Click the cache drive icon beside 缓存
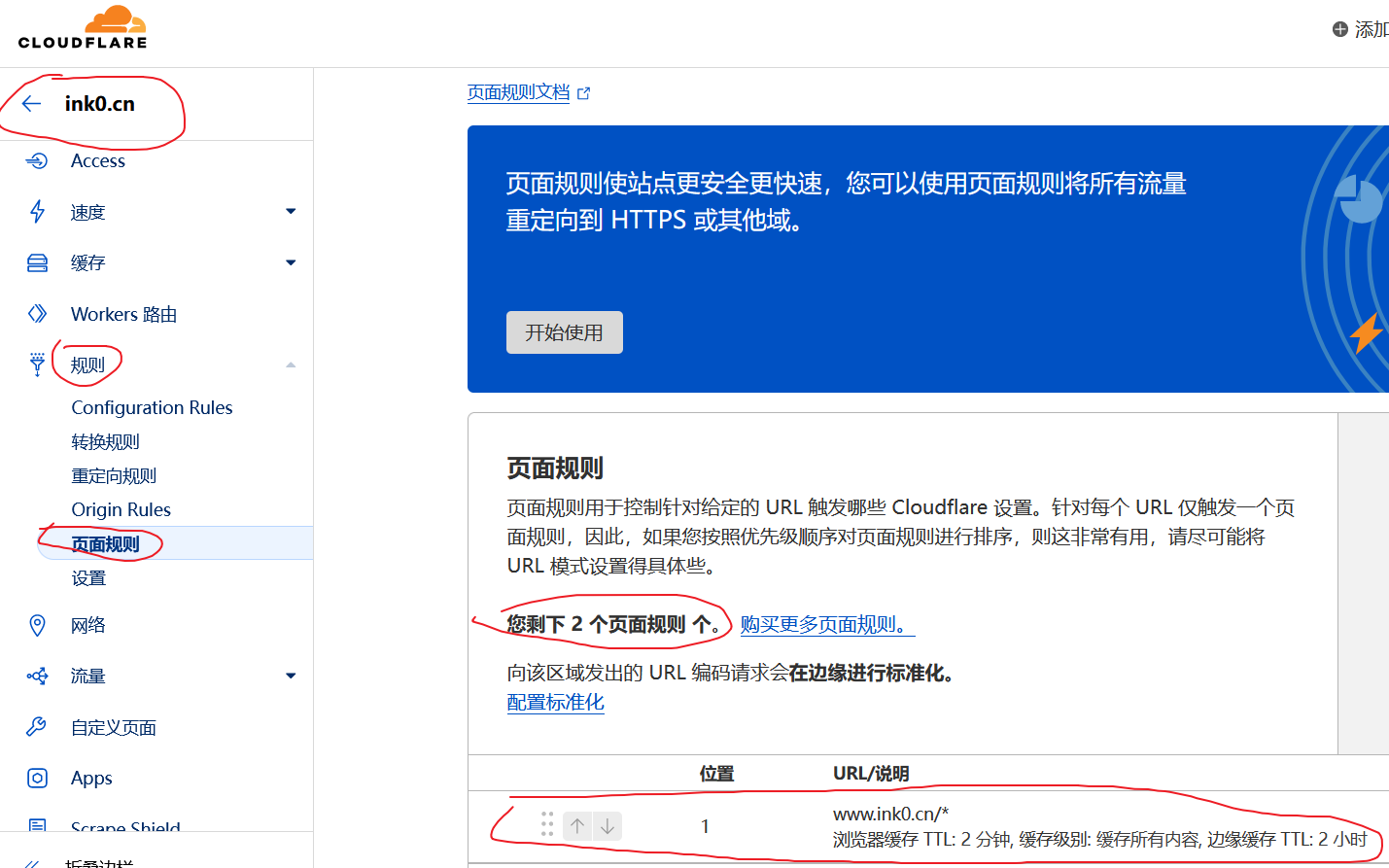1389x868 pixels. (x=37, y=262)
